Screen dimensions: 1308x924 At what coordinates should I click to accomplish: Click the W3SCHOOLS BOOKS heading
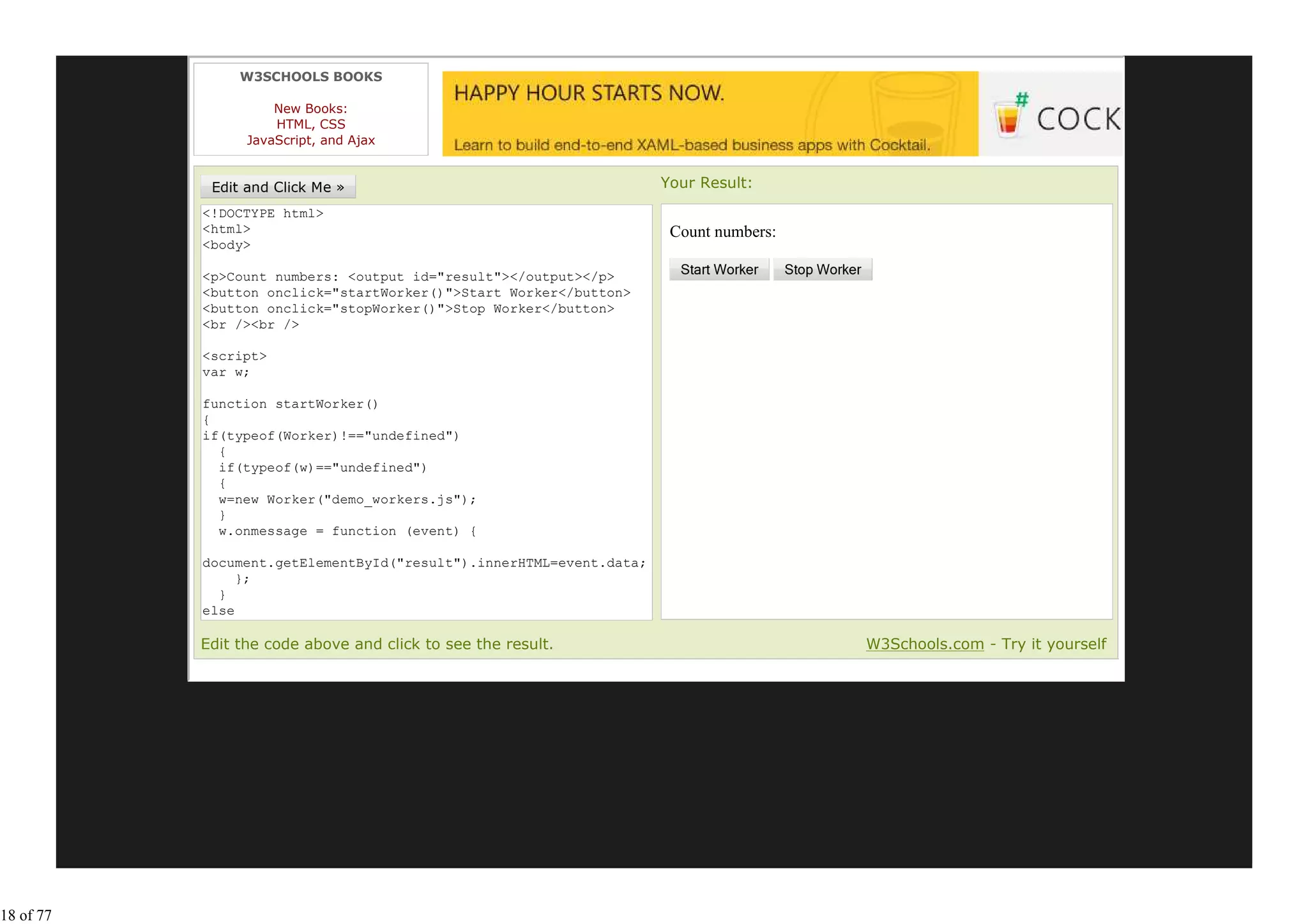(x=311, y=77)
